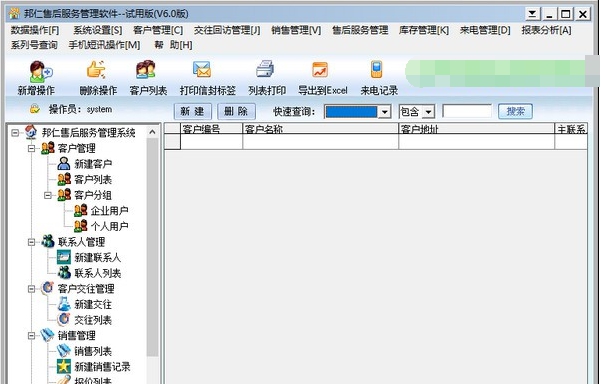Click the operator lock icon beside 操作员
This screenshot has width=601, height=384.
pos(35,109)
